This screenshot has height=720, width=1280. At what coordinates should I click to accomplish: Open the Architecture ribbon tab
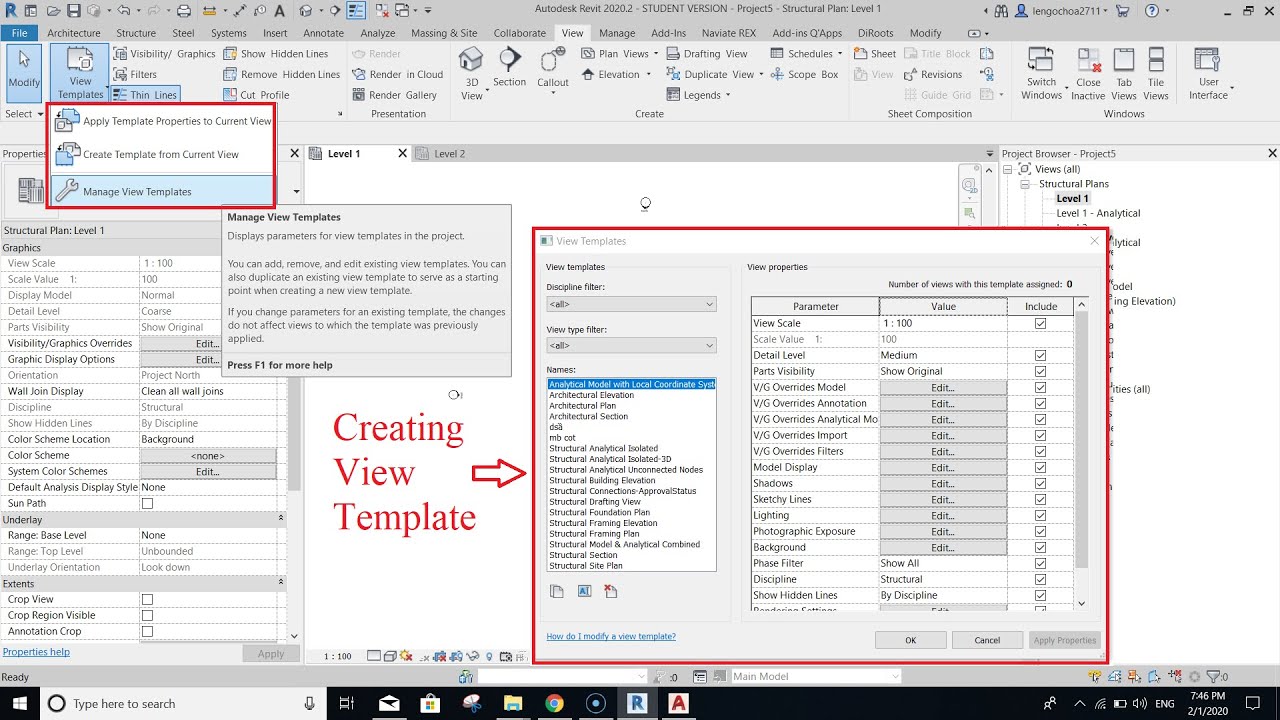tap(74, 33)
